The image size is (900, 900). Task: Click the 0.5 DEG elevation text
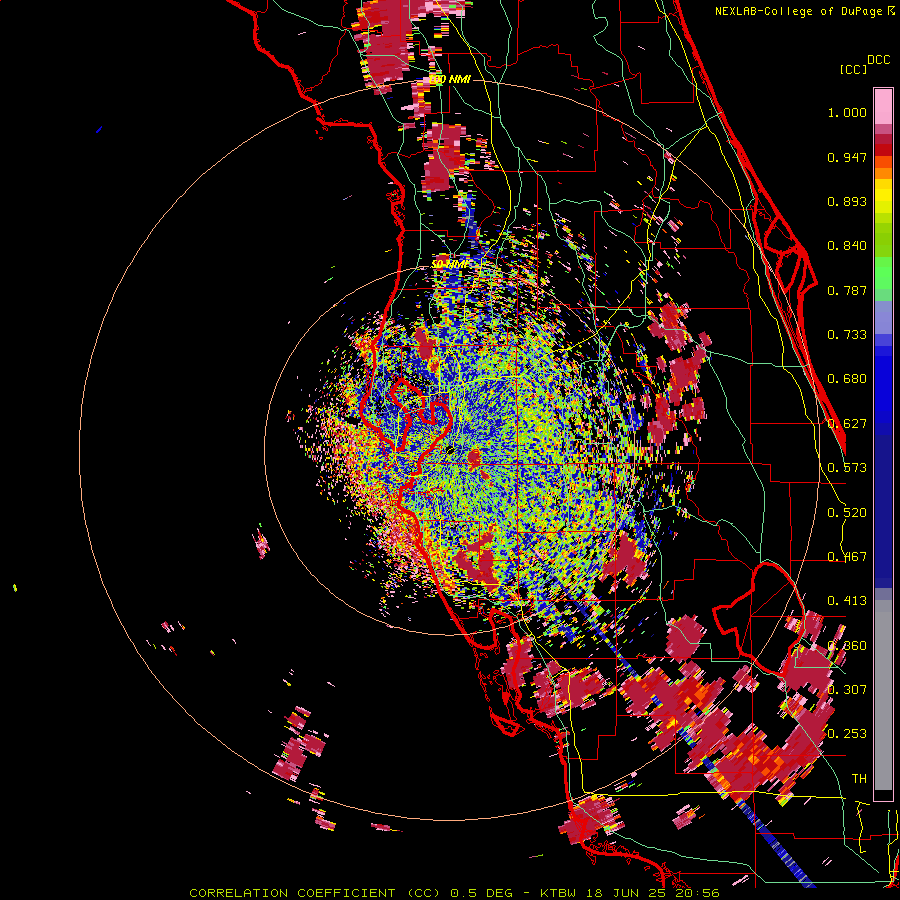(x=483, y=893)
